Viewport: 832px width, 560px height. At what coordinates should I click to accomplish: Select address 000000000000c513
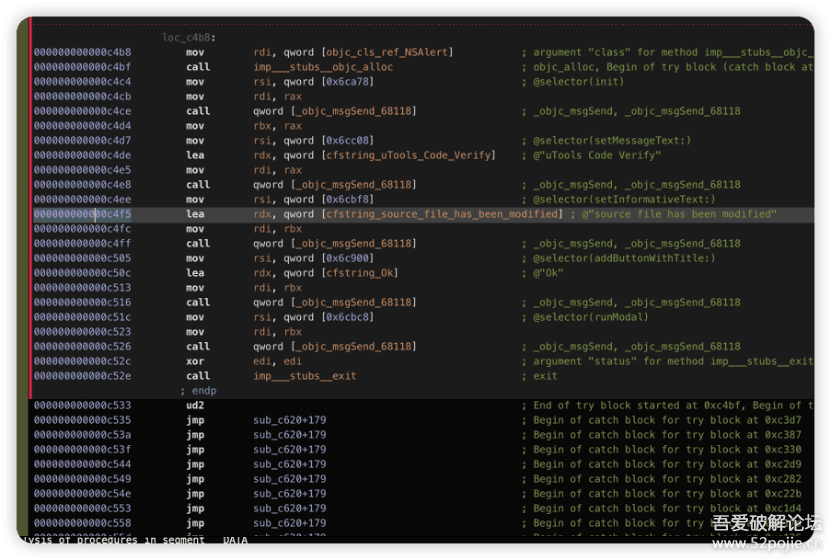82,288
